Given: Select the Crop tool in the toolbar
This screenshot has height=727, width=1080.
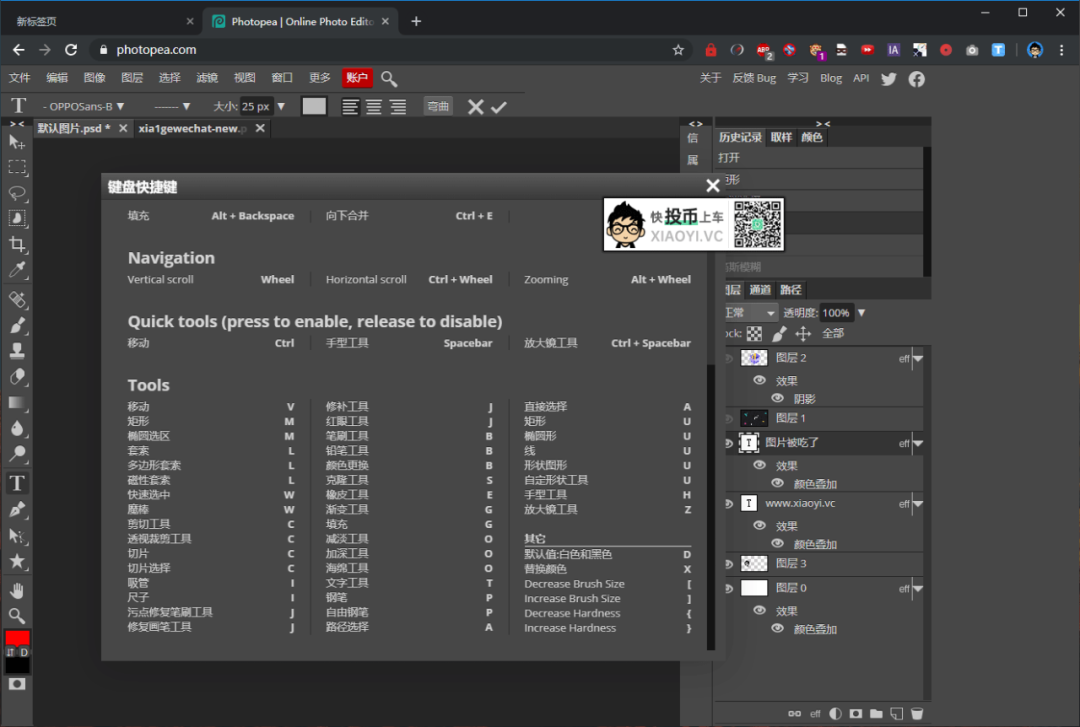Looking at the screenshot, I should click(x=15, y=245).
